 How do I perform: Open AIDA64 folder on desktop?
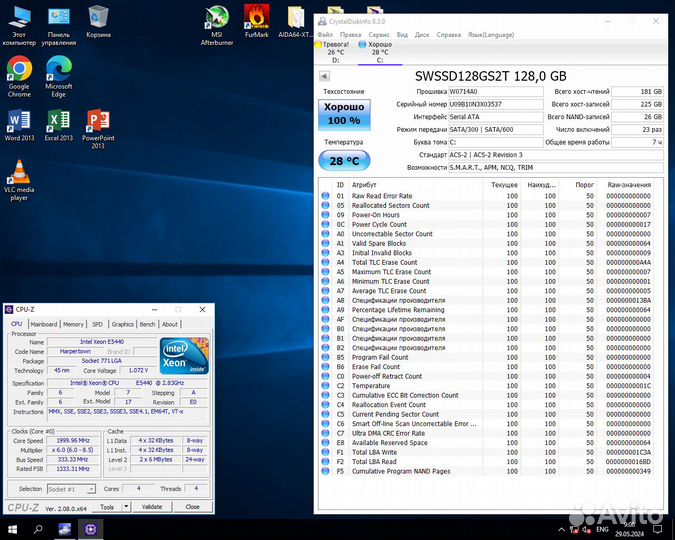(295, 22)
